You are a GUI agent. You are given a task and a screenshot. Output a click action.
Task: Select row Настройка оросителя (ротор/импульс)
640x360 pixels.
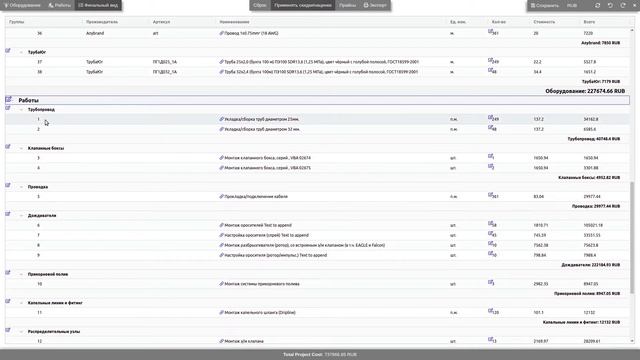point(317,255)
